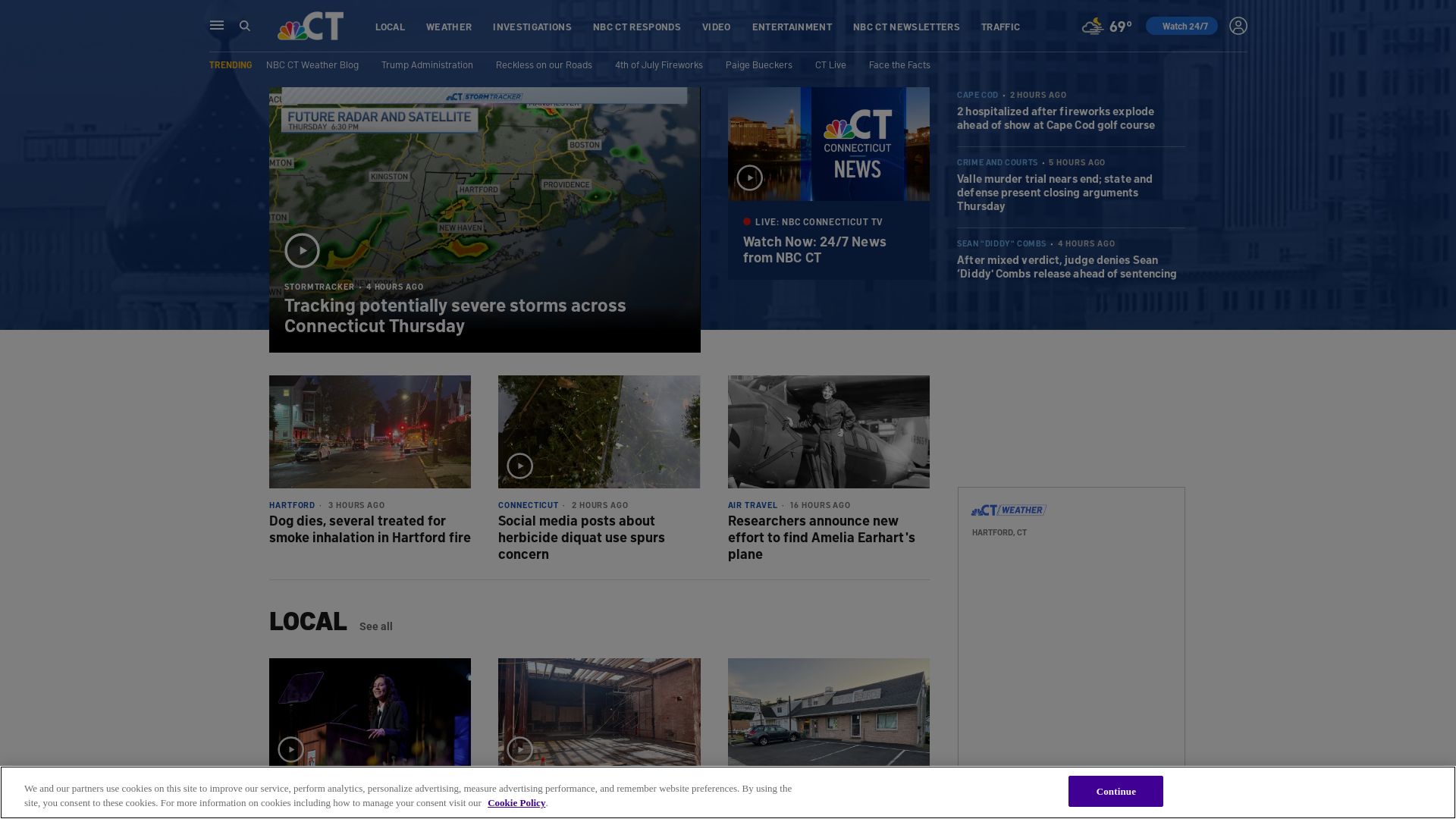This screenshot has width=1456, height=819.
Task: Open the Traffic menu item
Action: tap(1000, 27)
